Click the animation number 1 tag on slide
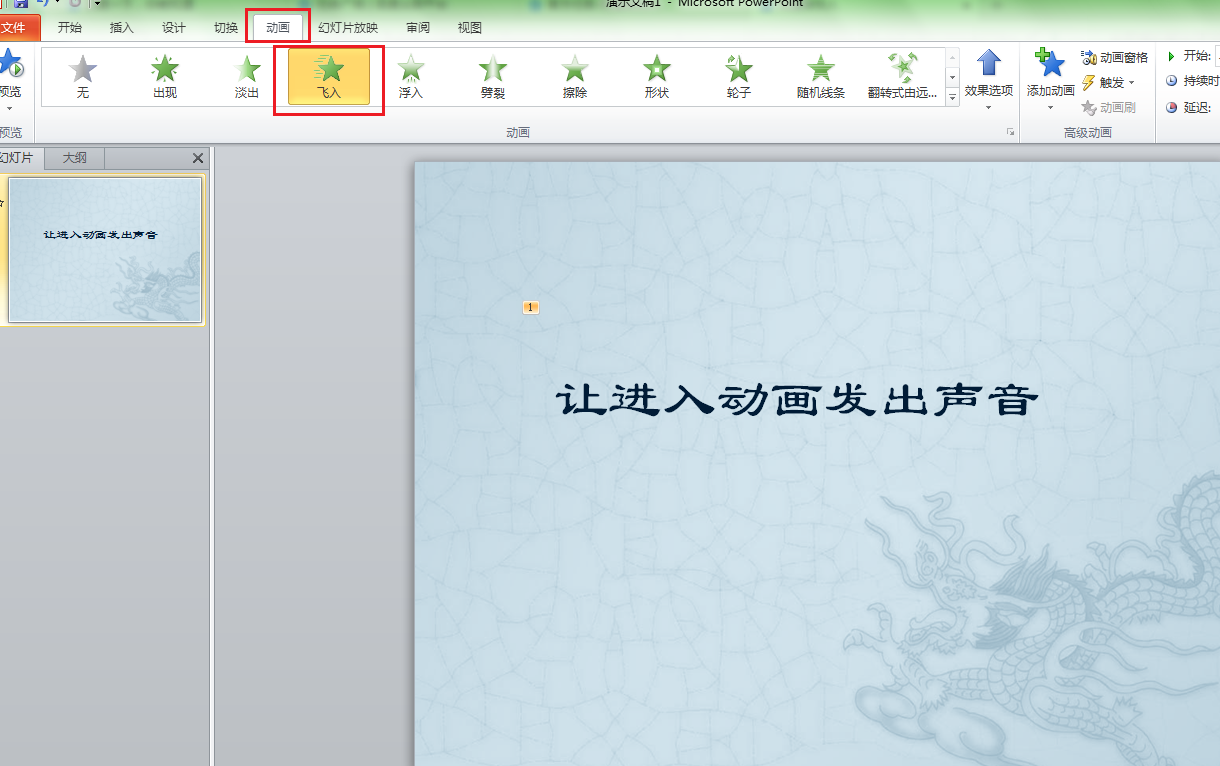The height and width of the screenshot is (766, 1220). click(530, 307)
